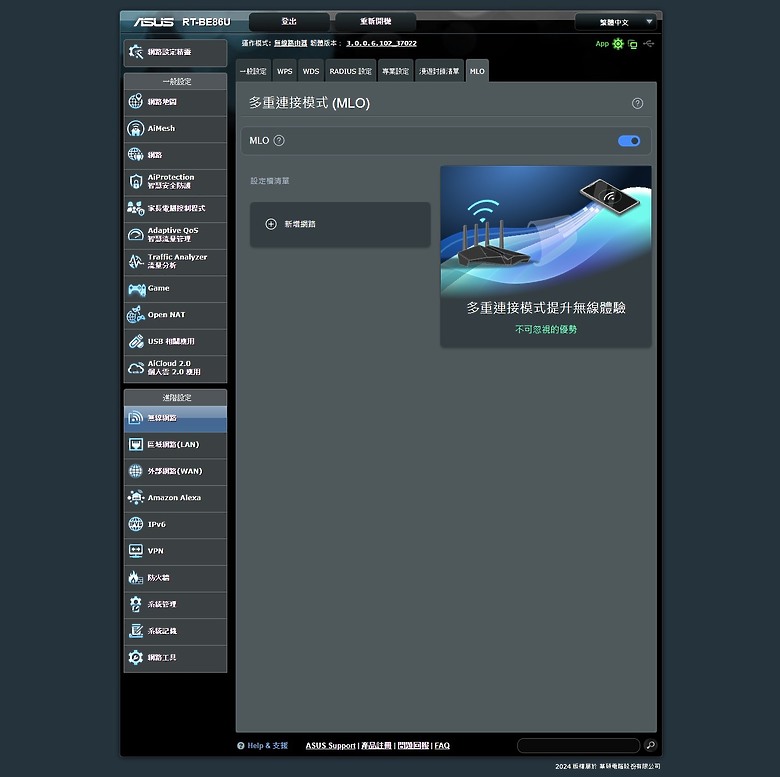Click the 多重連接模式 (MLO) heading
The image size is (780, 777).
coord(309,103)
